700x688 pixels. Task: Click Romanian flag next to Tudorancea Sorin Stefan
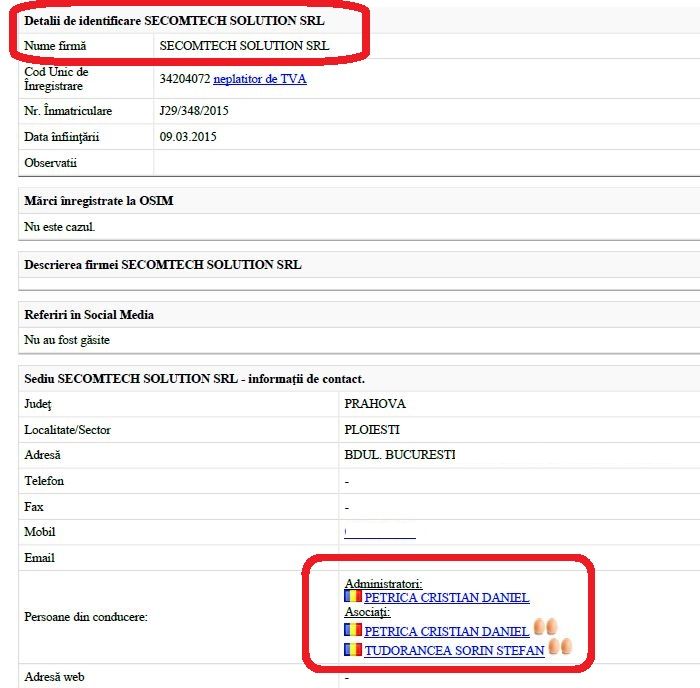353,650
